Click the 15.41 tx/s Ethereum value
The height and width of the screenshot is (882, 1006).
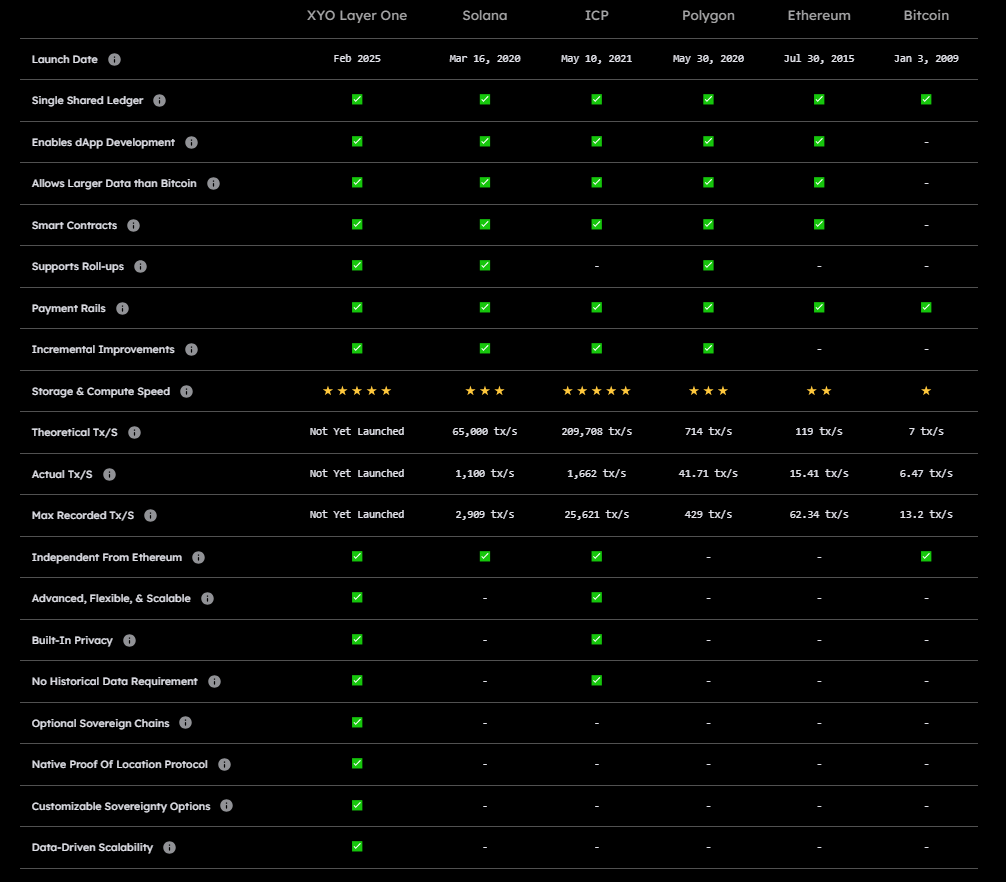point(819,473)
